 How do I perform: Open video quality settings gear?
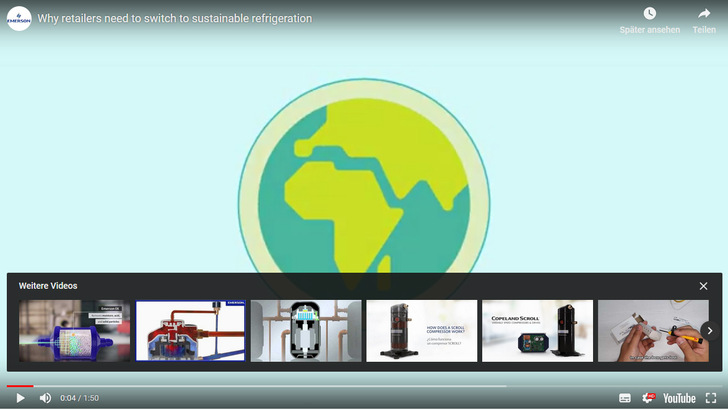tap(648, 398)
